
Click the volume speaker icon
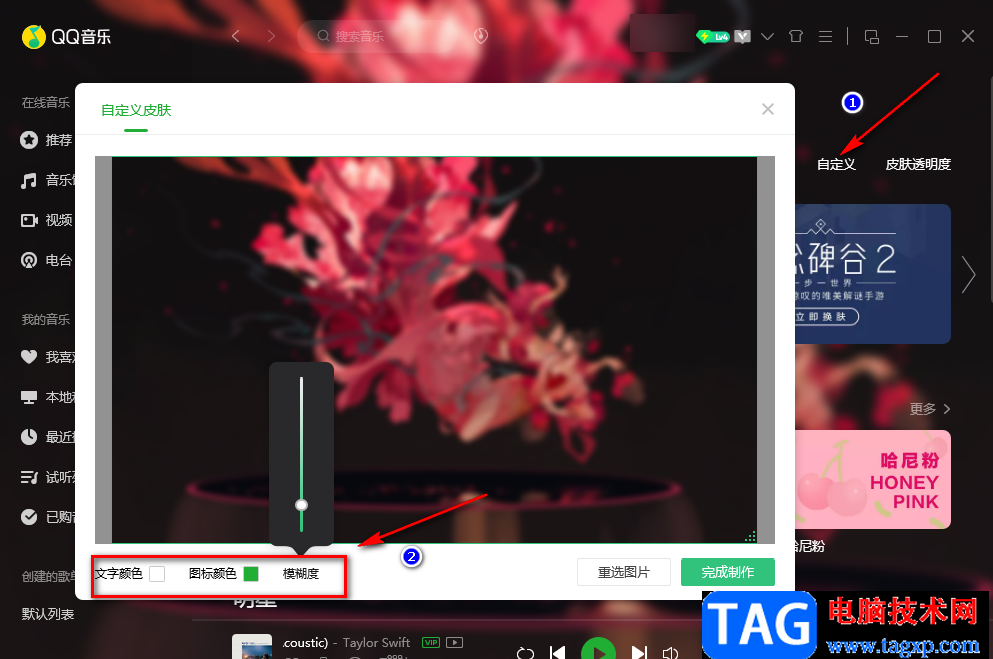671,652
